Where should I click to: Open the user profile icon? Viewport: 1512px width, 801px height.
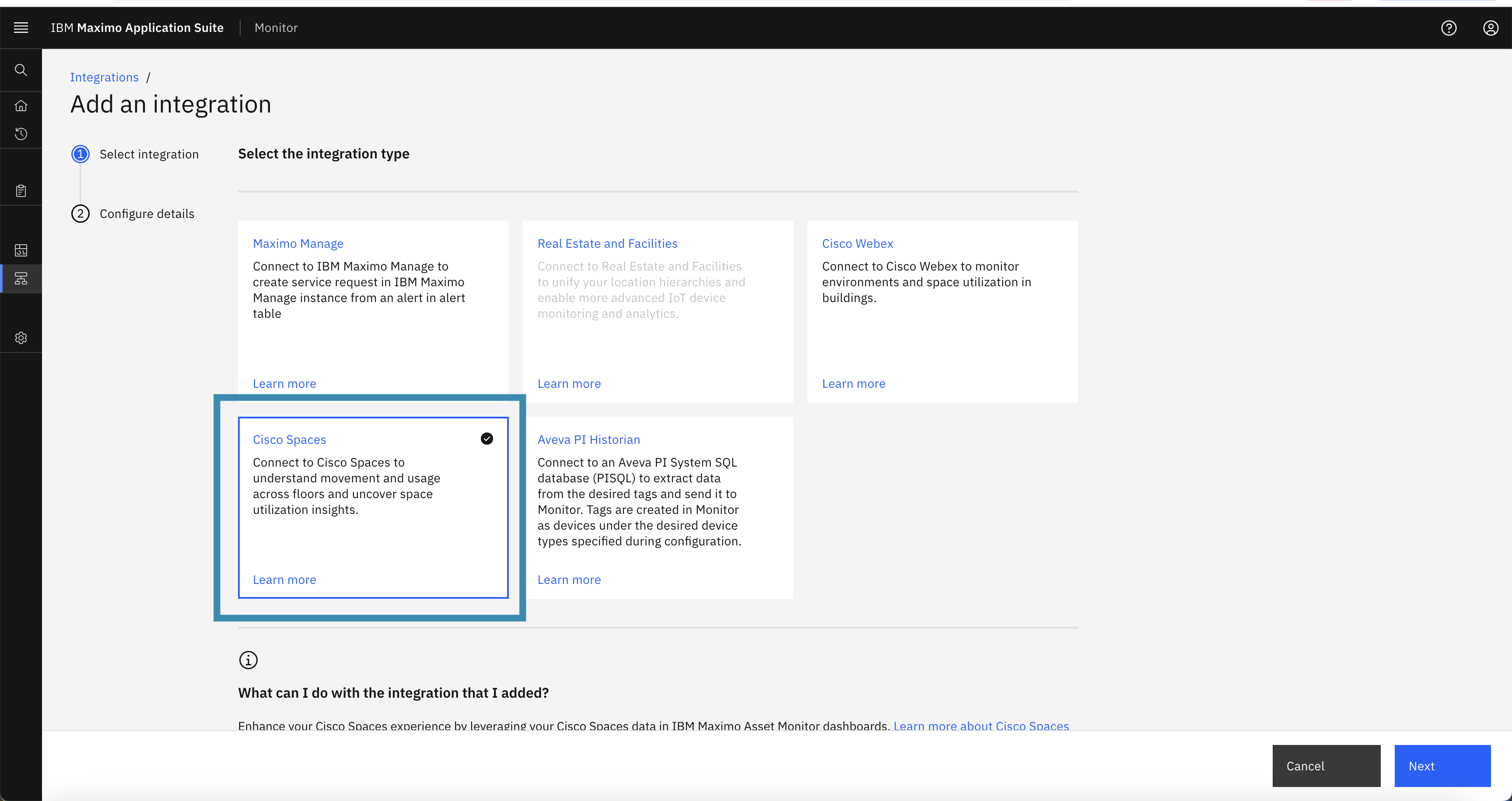pos(1491,28)
